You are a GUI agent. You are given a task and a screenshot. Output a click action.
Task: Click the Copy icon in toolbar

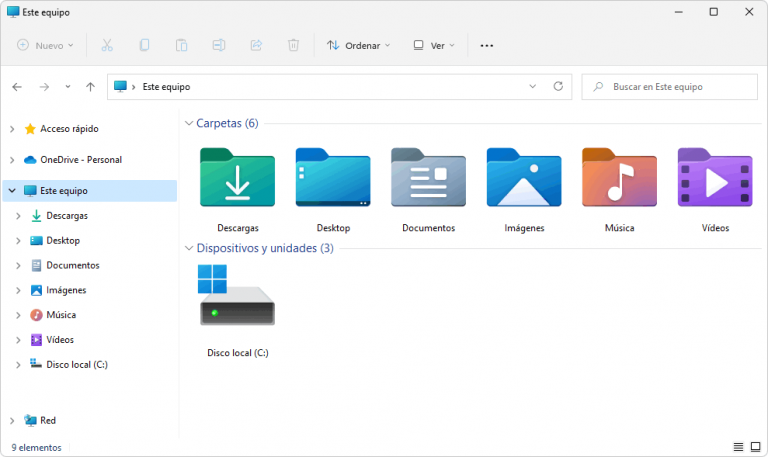144,45
